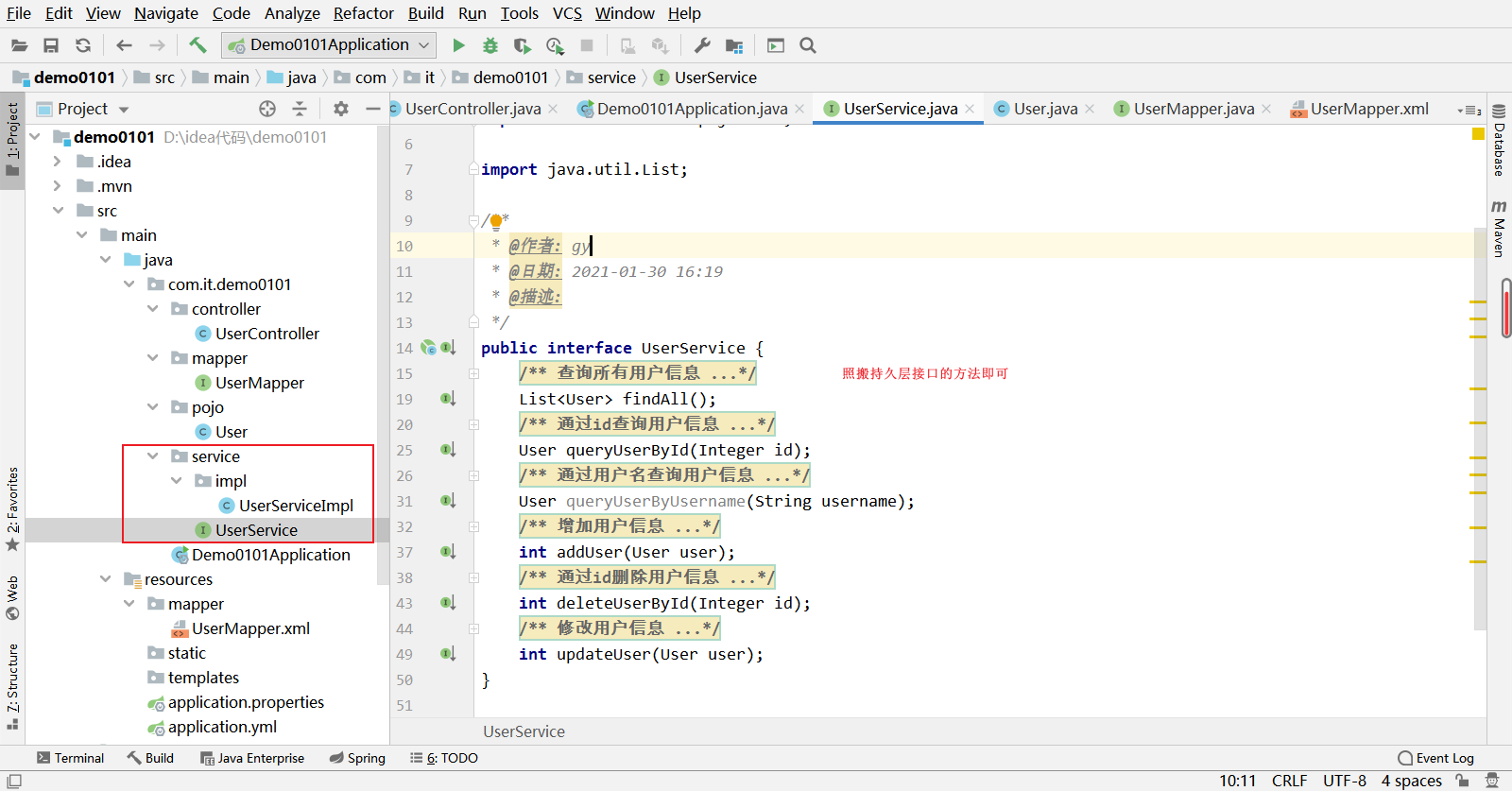Viewport: 1512px width, 791px height.
Task: Navigate back with the left arrow
Action: [124, 45]
